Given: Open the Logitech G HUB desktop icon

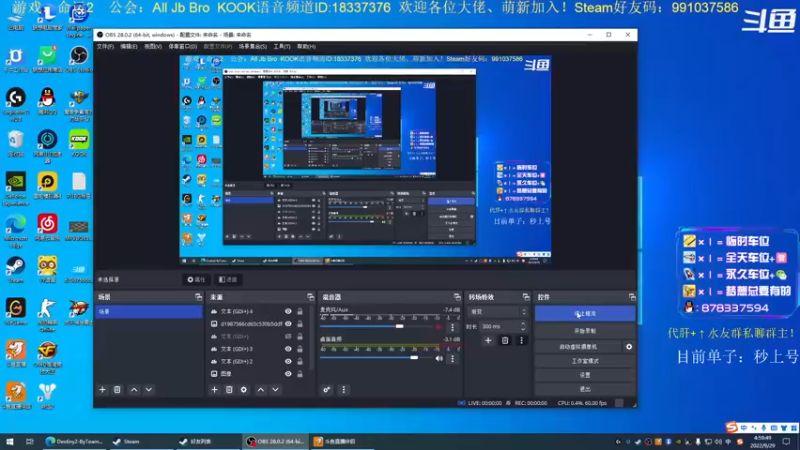Looking at the screenshot, I should click(16, 104).
